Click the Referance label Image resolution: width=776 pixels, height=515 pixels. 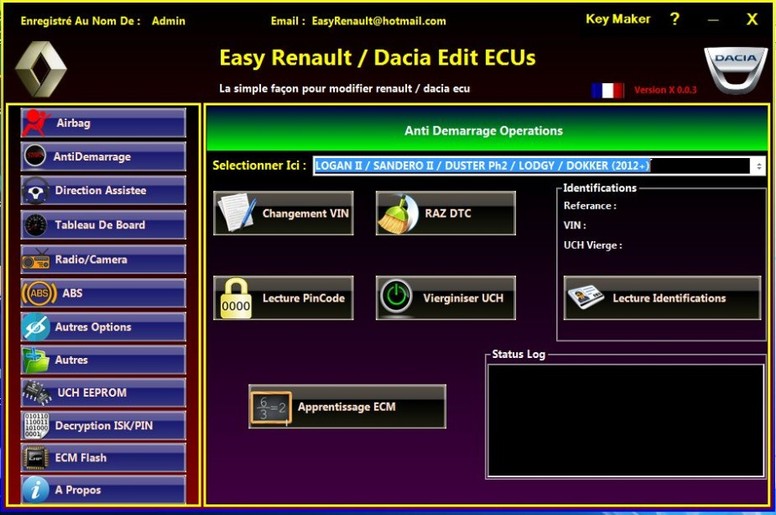590,206
